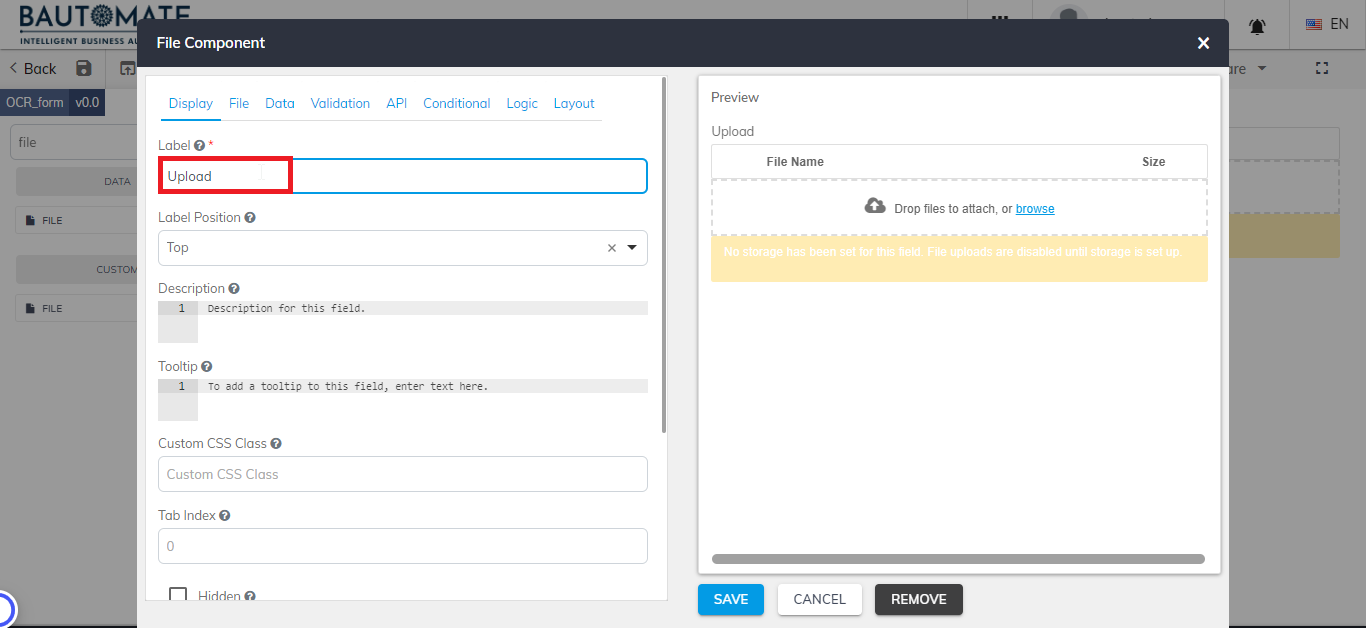Toggle the Hidden checkbox
The image size is (1366, 628).
[178, 596]
